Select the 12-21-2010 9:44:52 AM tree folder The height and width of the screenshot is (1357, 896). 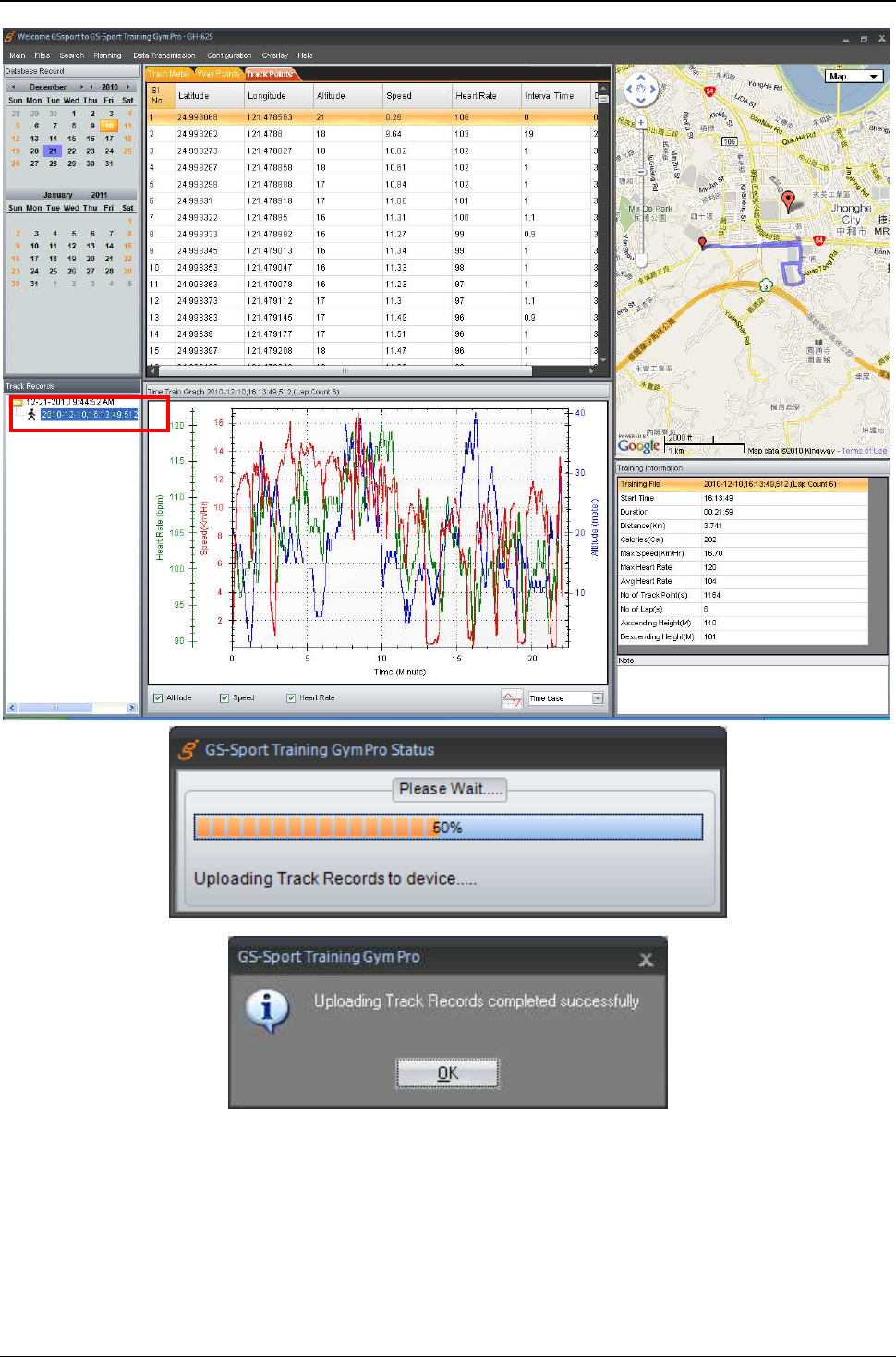click(70, 402)
